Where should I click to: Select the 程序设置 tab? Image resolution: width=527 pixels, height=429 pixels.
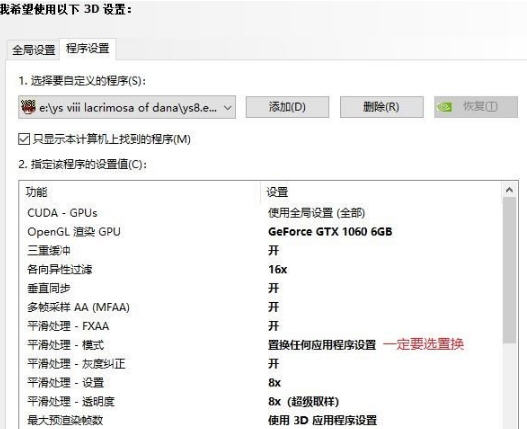coord(88,49)
